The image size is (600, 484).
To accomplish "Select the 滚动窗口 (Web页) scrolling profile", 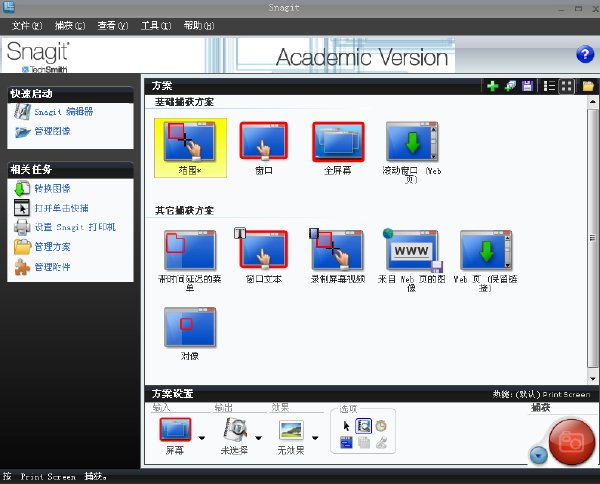I will pyautogui.click(x=412, y=152).
